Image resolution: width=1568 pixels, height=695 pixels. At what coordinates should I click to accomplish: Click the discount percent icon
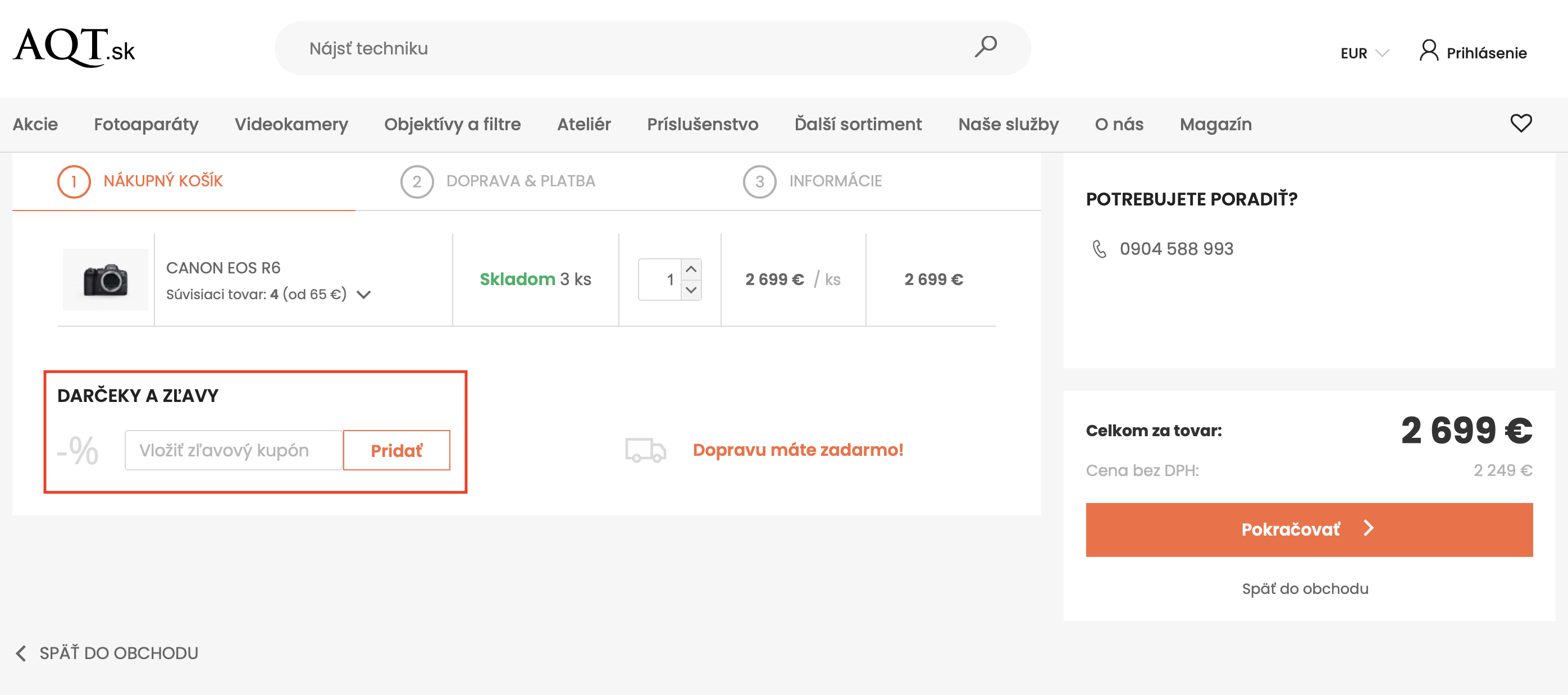coord(78,450)
